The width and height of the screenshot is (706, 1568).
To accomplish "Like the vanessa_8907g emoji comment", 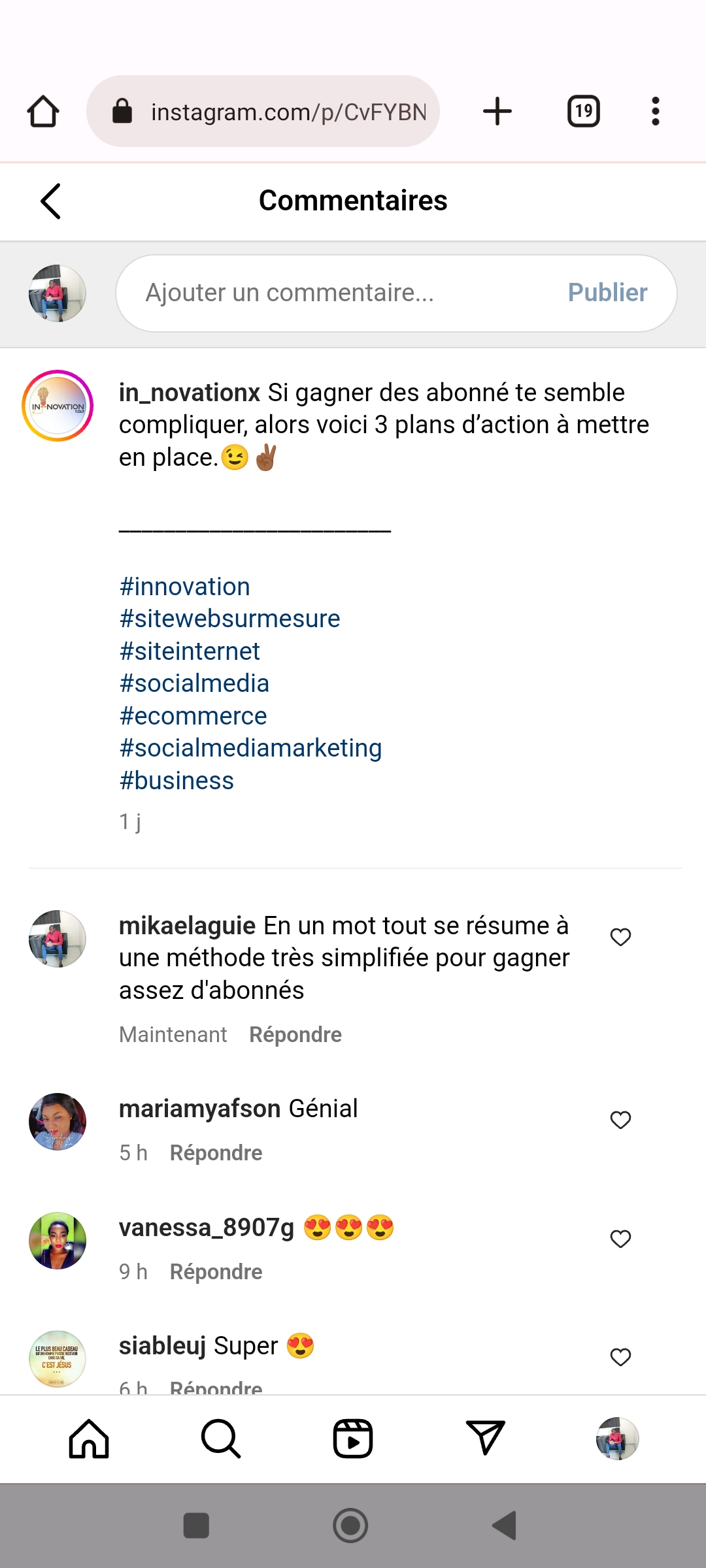I will point(620,1239).
